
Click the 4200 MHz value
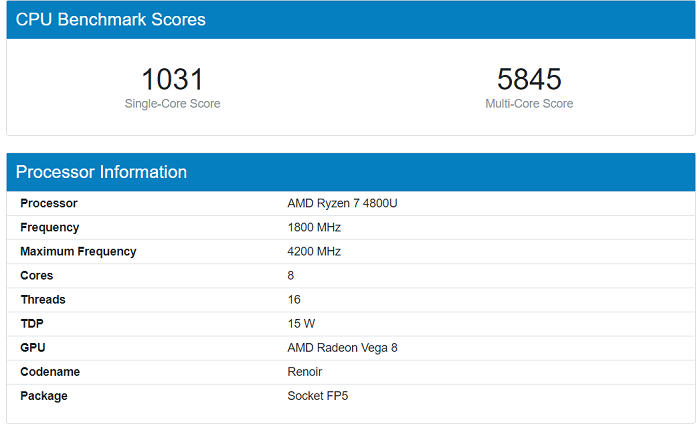click(x=314, y=252)
